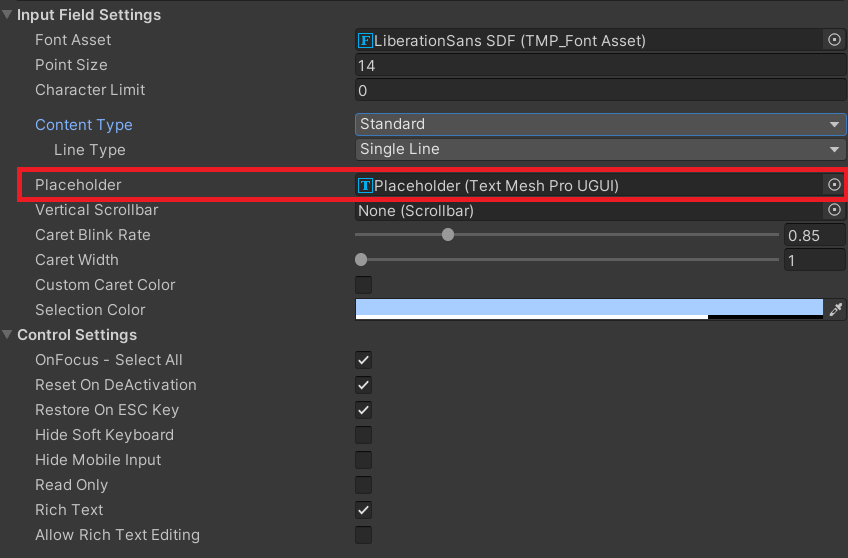Click the Caret Width slider handle
Image resolution: width=848 pixels, height=558 pixels.
tap(361, 260)
